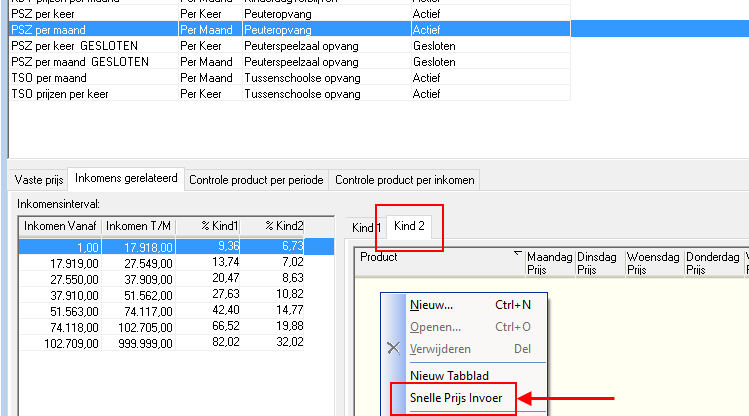Click the Verwijderen X icon in context menu
749x416 pixels.
pos(393,349)
